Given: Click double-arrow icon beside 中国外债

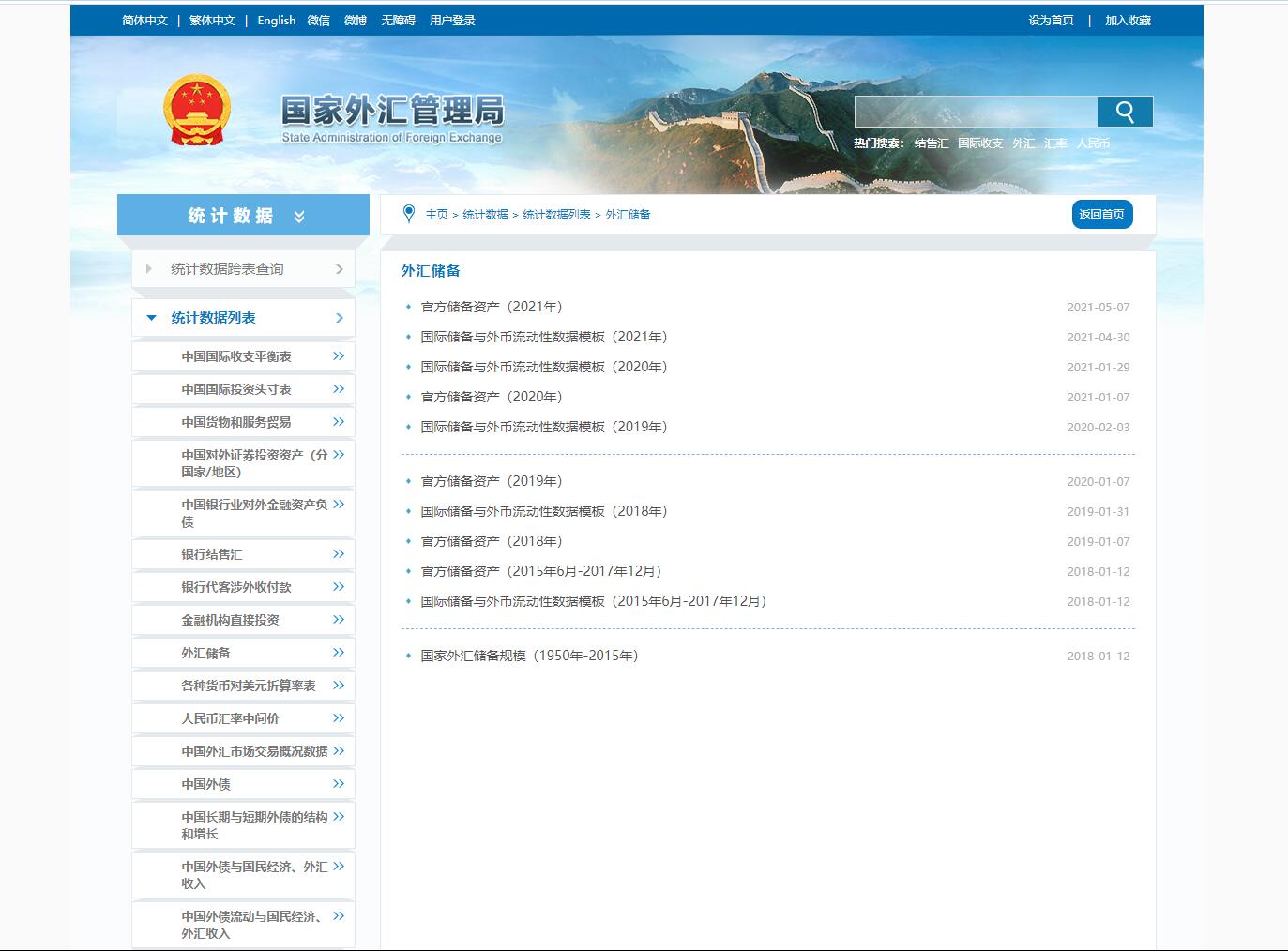Looking at the screenshot, I should 339,784.
